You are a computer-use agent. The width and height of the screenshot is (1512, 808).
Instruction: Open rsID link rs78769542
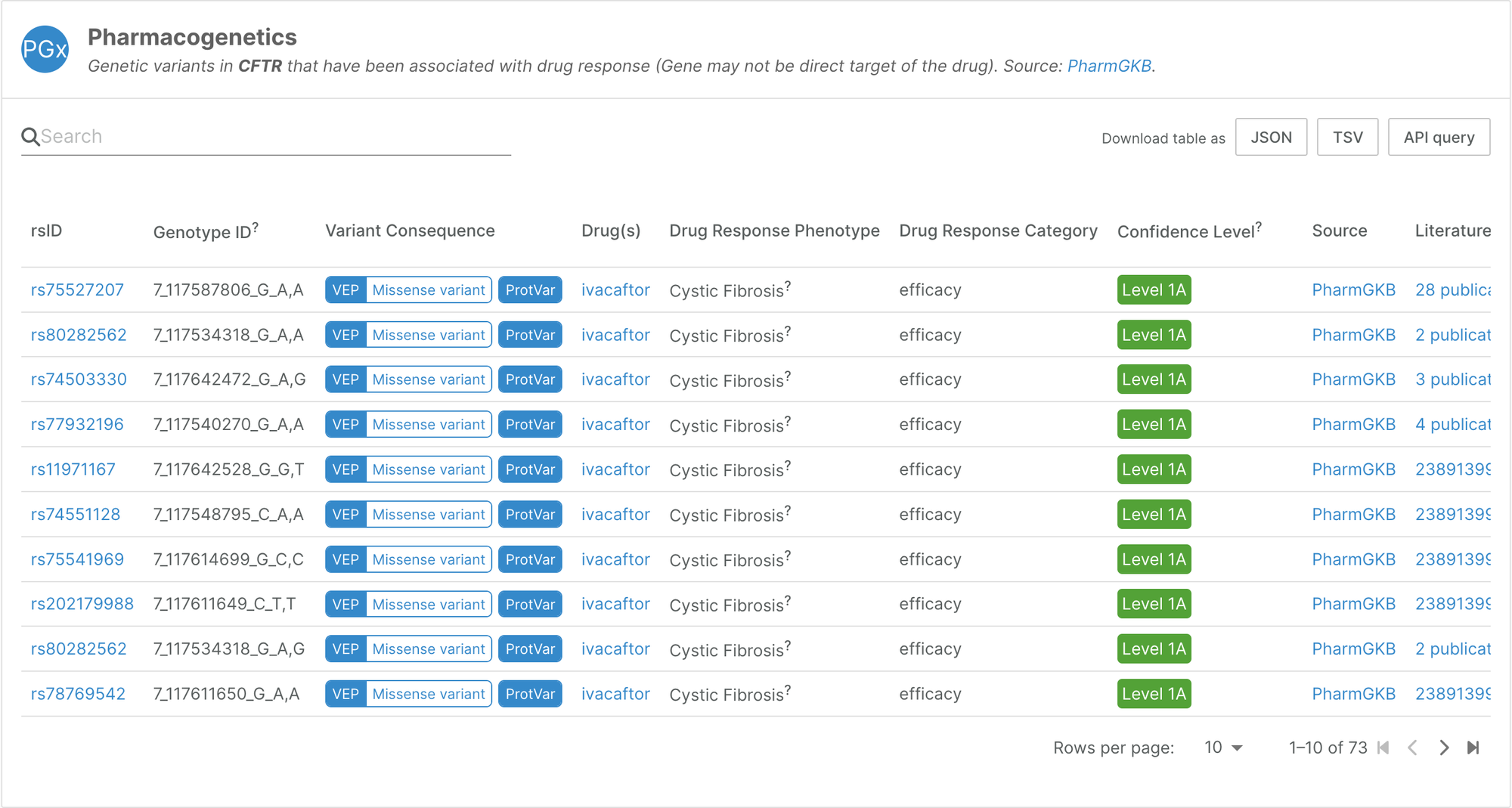(x=78, y=694)
